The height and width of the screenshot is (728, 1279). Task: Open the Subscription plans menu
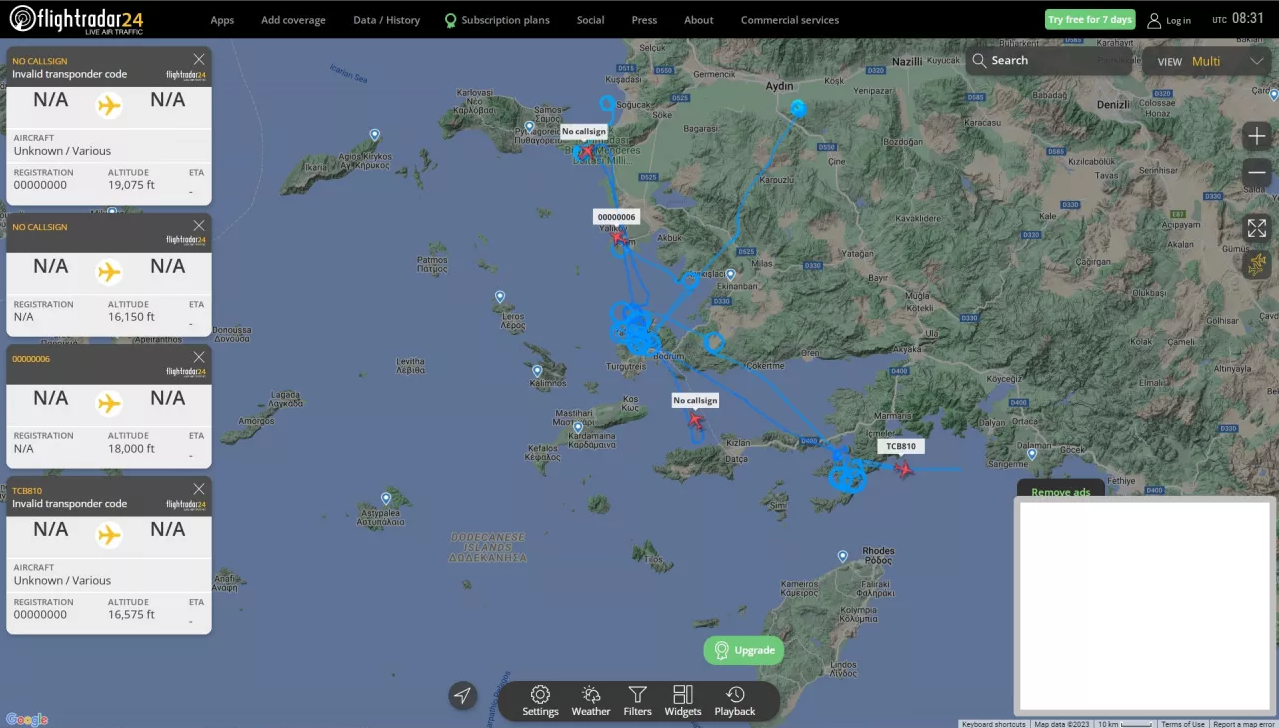(497, 20)
